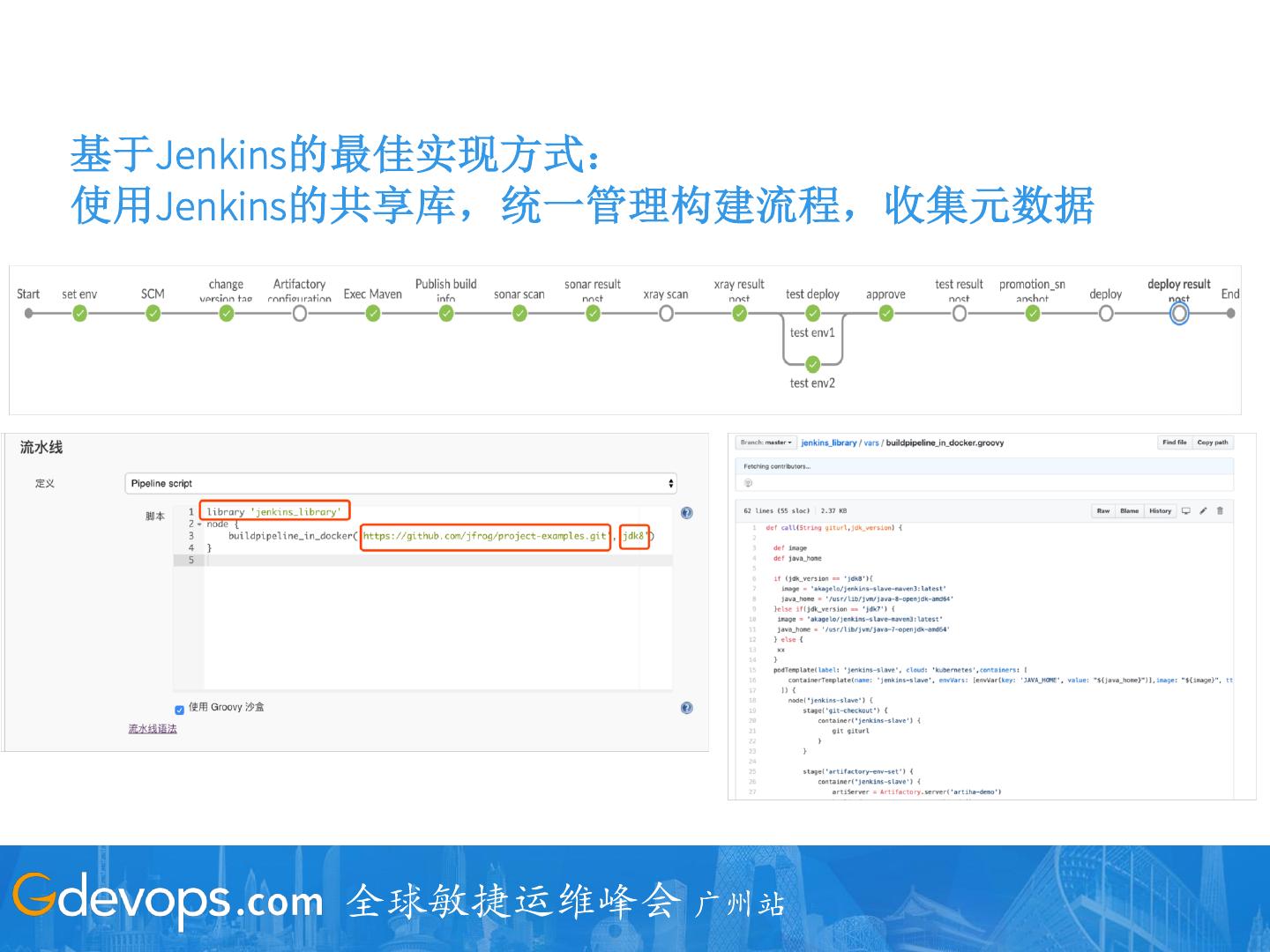The height and width of the screenshot is (952, 1270).
Task: Open the 'promotion_snapshot' stage check node
Action: coord(1033,313)
